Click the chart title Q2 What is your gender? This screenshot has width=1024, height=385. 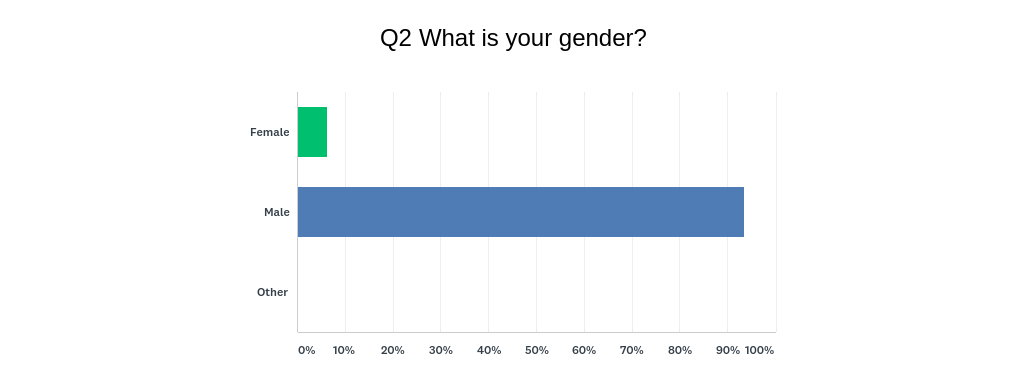tap(513, 38)
